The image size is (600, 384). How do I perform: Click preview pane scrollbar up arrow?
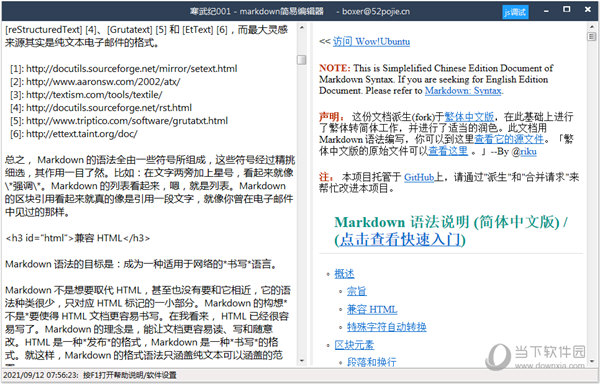(x=592, y=27)
